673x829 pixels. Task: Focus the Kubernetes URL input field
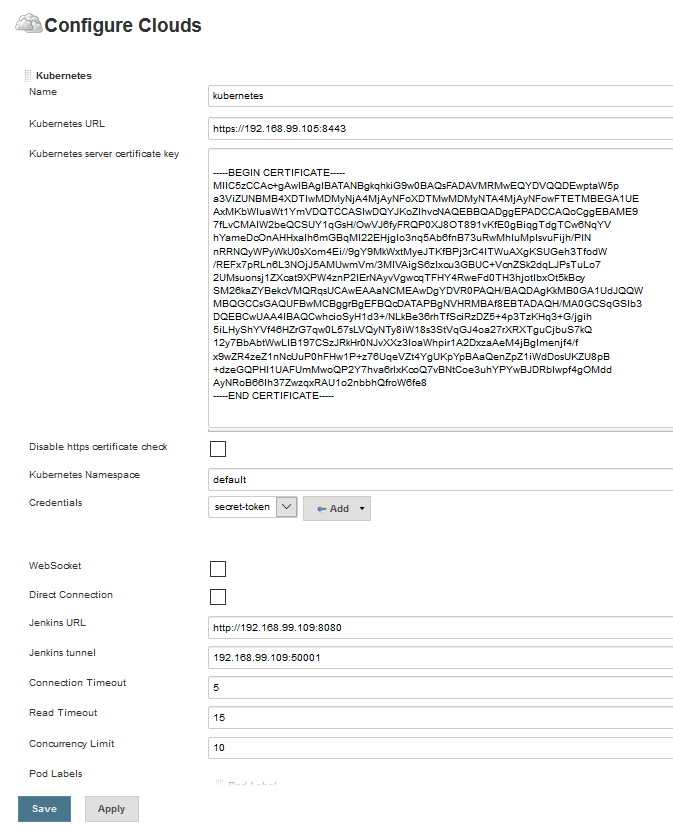[440, 128]
